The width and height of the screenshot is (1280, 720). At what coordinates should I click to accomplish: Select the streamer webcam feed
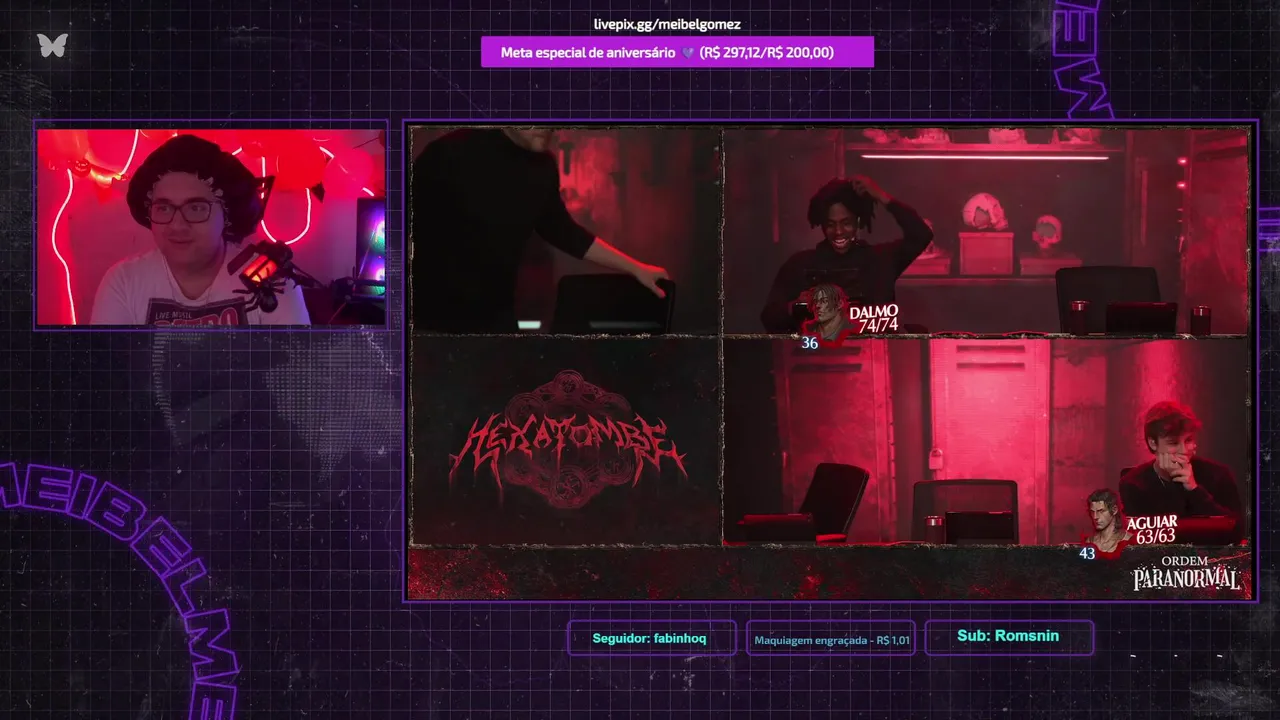point(211,226)
